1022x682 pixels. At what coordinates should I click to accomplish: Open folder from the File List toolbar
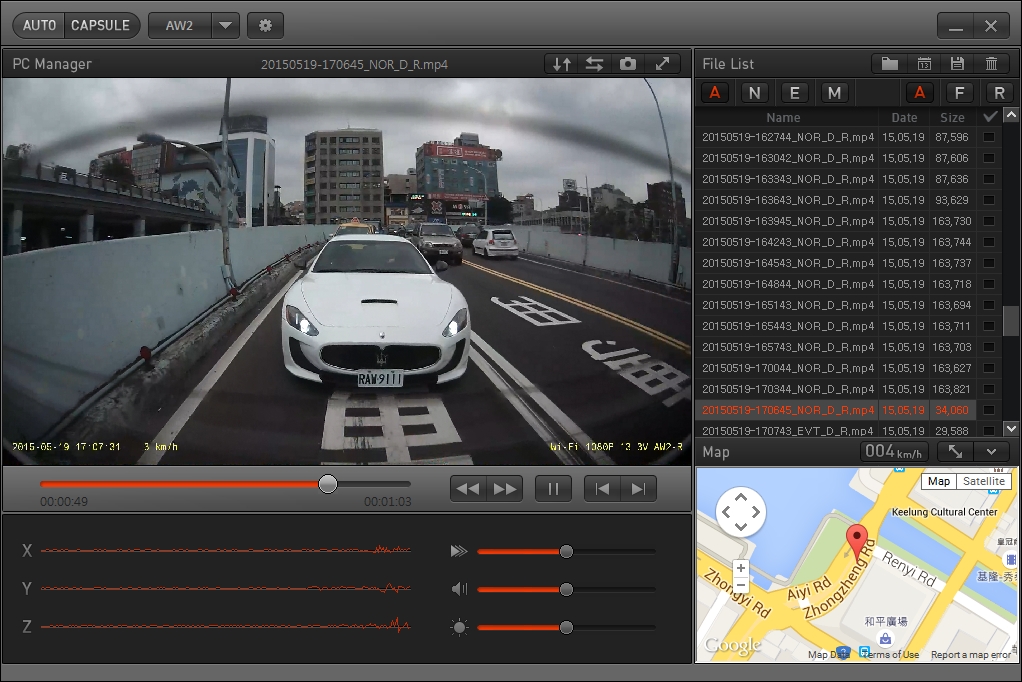889,64
